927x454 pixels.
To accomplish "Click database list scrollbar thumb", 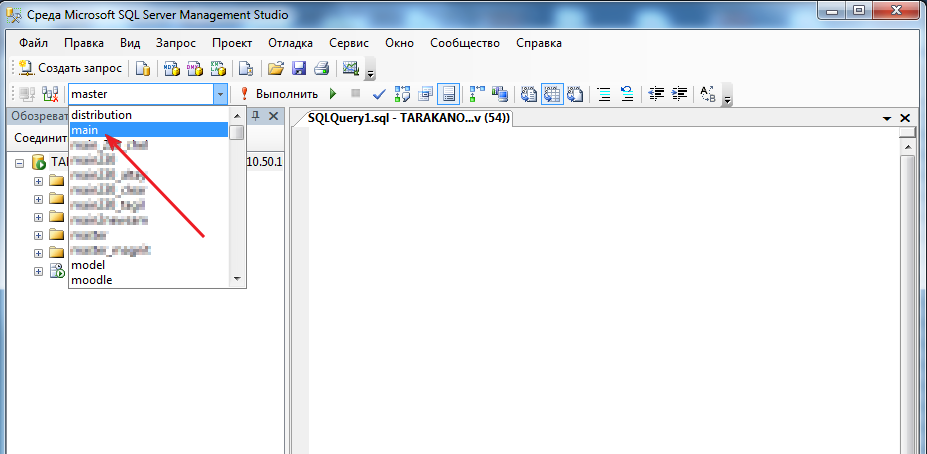I will (x=236, y=132).
